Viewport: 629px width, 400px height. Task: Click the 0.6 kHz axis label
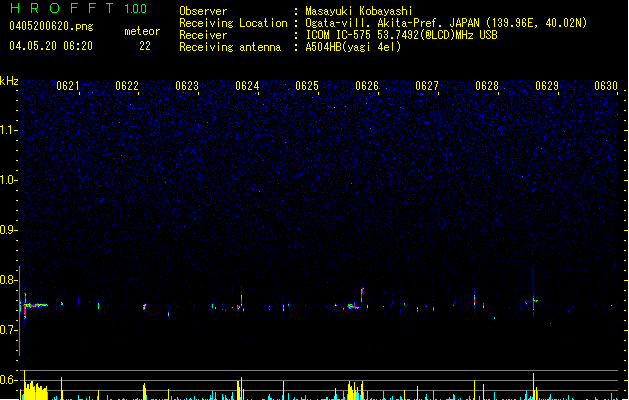click(8, 380)
